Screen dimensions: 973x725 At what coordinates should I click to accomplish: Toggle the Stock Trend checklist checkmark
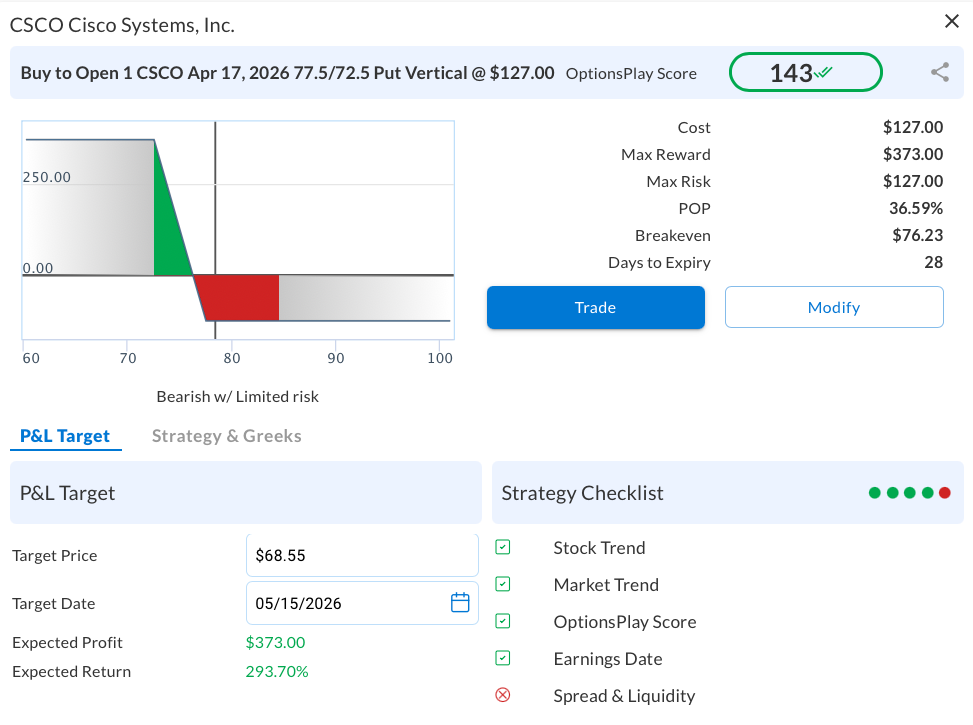(x=503, y=547)
